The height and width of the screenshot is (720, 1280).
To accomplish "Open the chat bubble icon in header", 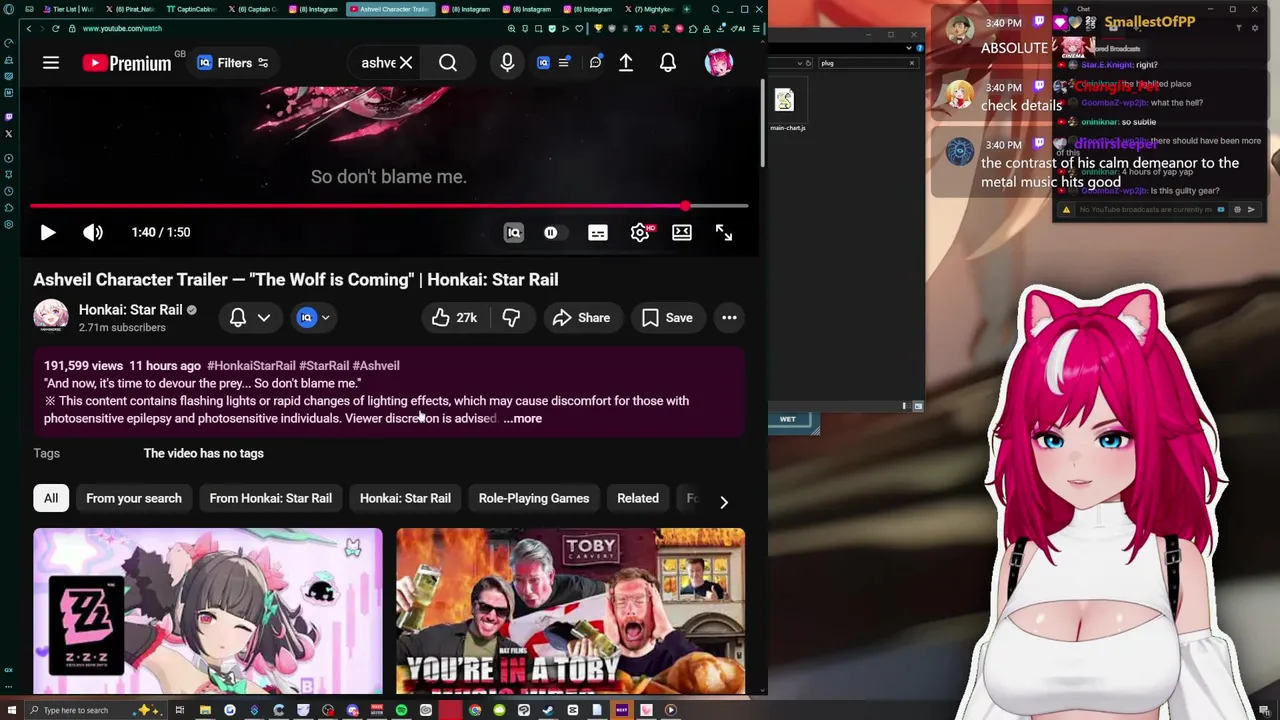I will click(595, 63).
